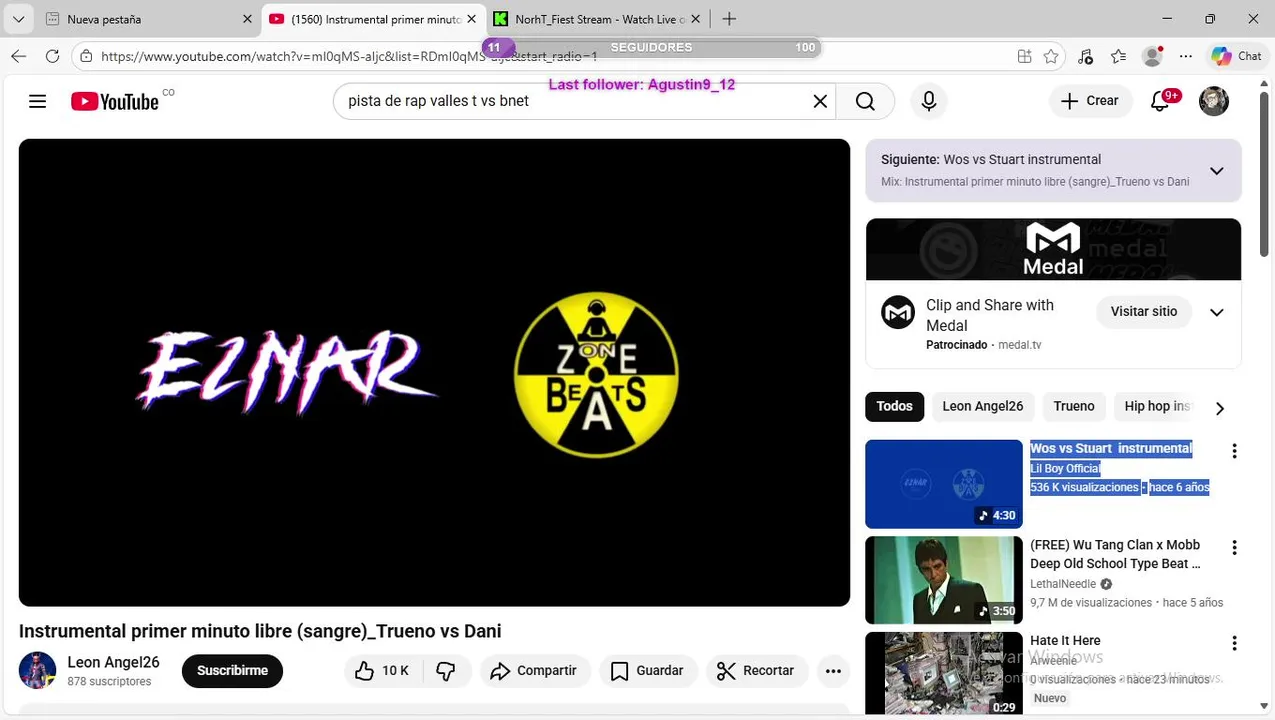The image size is (1275, 720).
Task: Open the Wos vs Stuart instrumental thumbnail
Action: pos(944,484)
